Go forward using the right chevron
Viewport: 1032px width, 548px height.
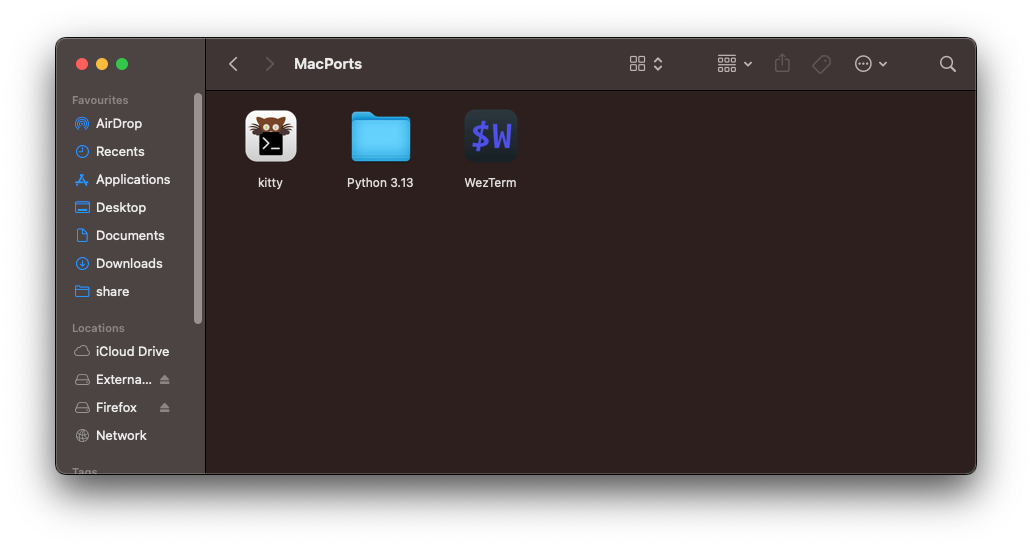[269, 64]
